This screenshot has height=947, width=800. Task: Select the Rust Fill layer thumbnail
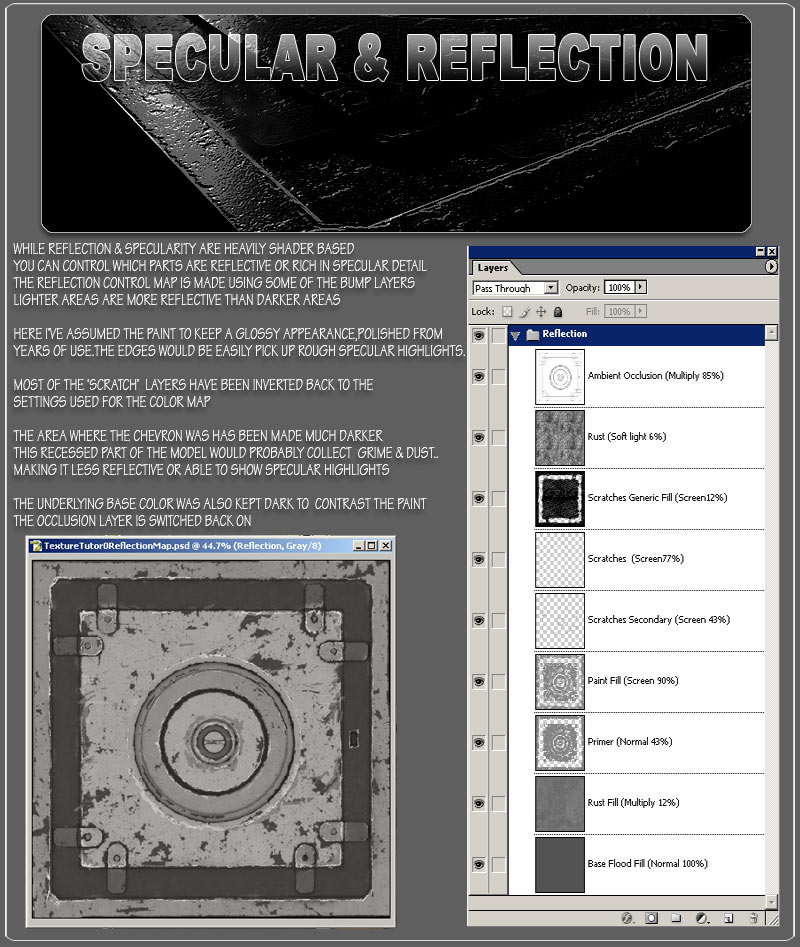click(x=560, y=804)
